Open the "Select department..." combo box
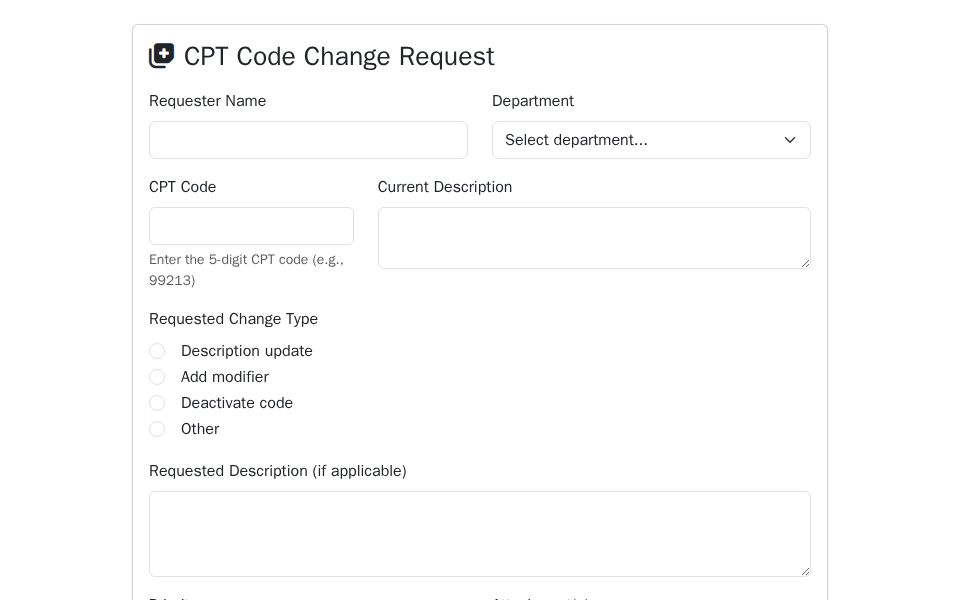 tap(651, 140)
